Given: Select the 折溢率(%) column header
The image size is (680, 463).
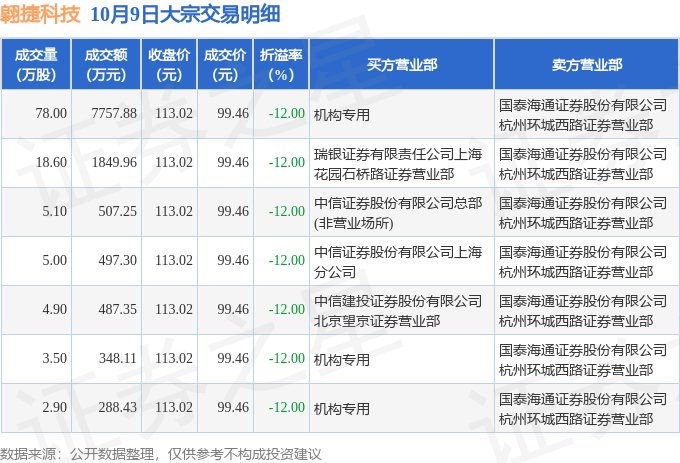Looking at the screenshot, I should pyautogui.click(x=281, y=65).
